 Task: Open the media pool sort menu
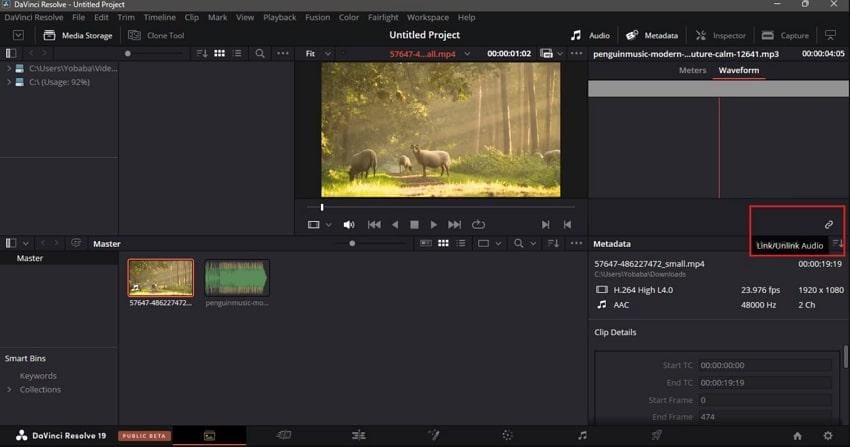[553, 243]
